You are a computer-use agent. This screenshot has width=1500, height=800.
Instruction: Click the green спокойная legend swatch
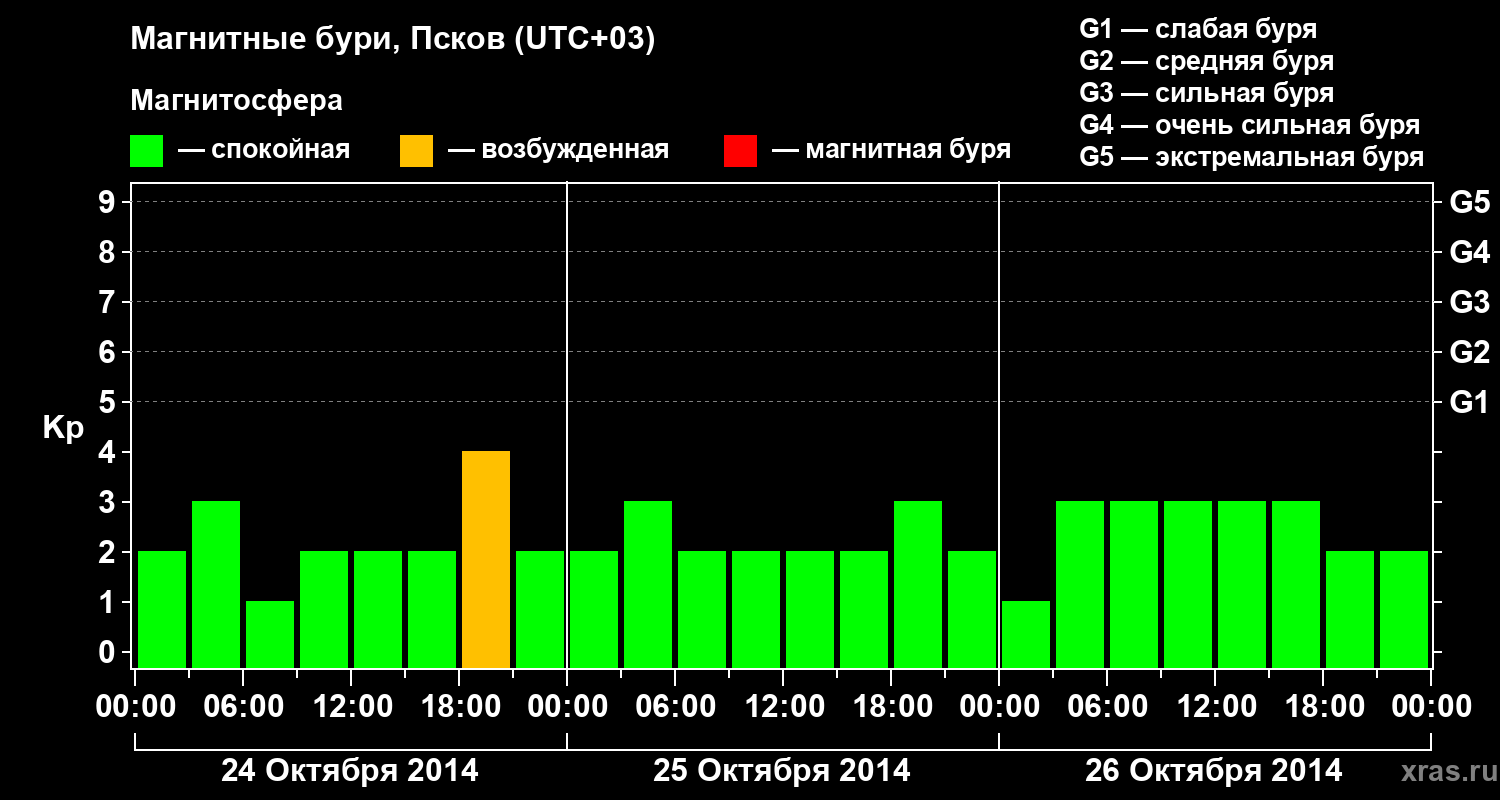coord(146,151)
